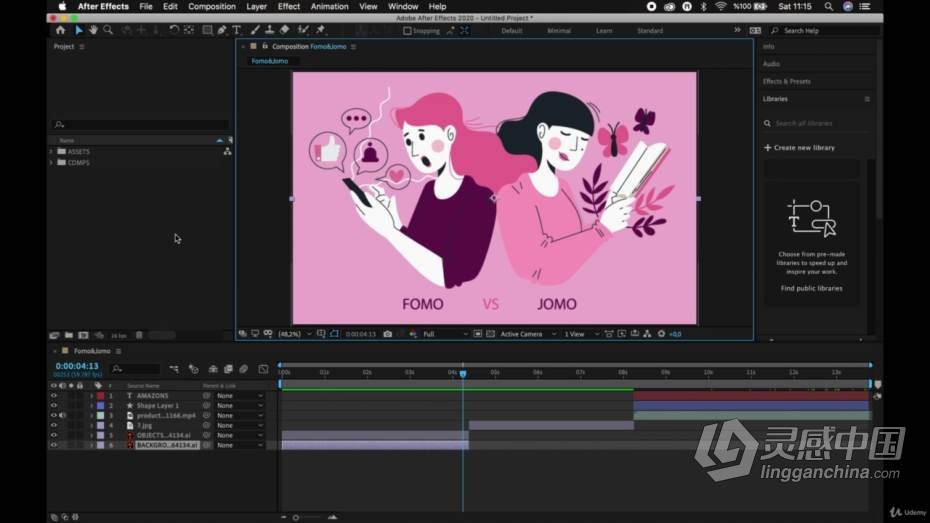The width and height of the screenshot is (930, 523).
Task: Select the Eraser tool
Action: coord(284,30)
